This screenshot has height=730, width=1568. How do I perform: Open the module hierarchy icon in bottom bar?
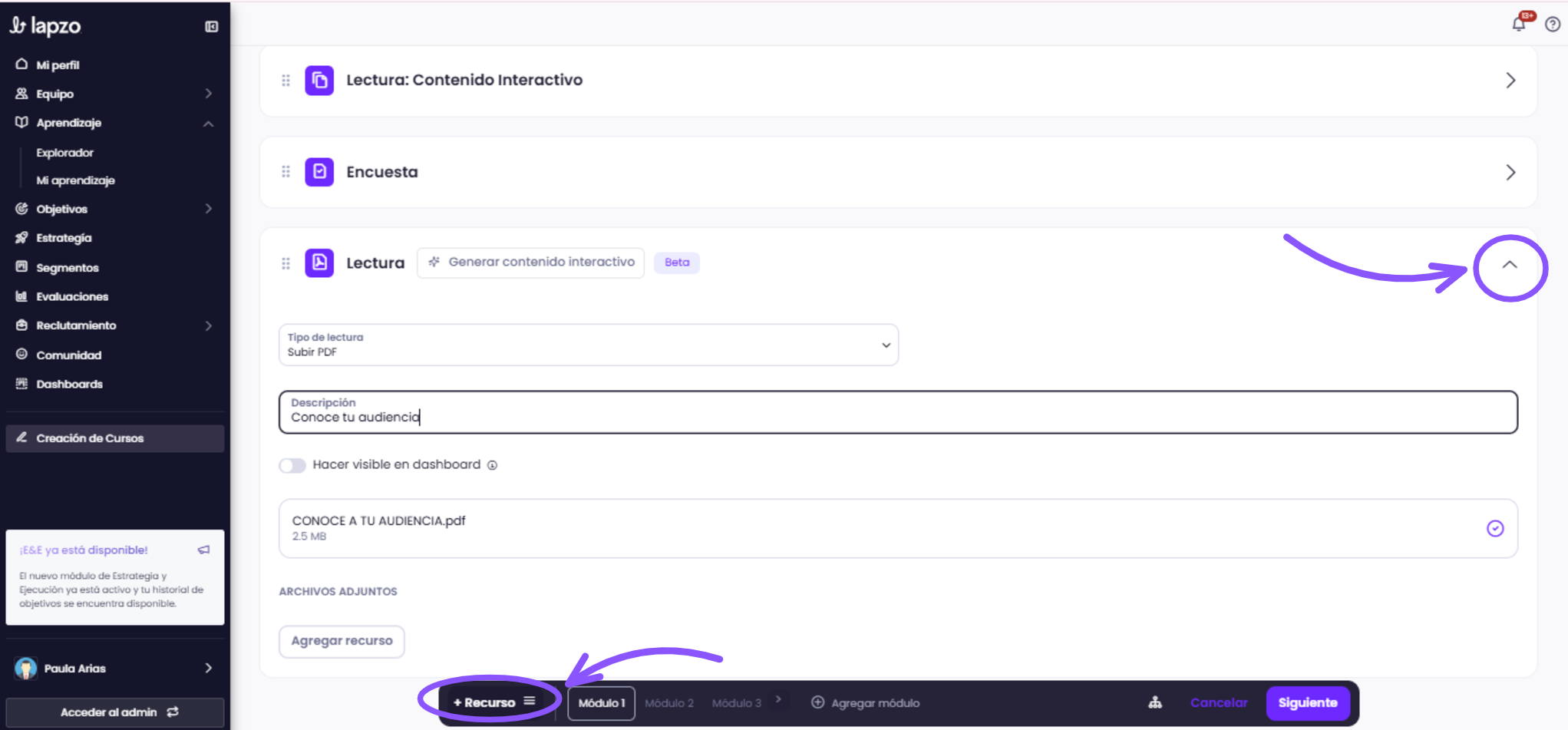[x=1155, y=702]
